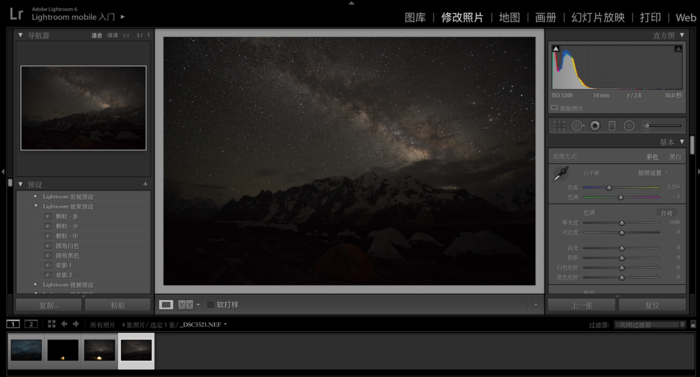Apply the 晕影 2 preset
Screen dimensions: 700x377
[64, 275]
